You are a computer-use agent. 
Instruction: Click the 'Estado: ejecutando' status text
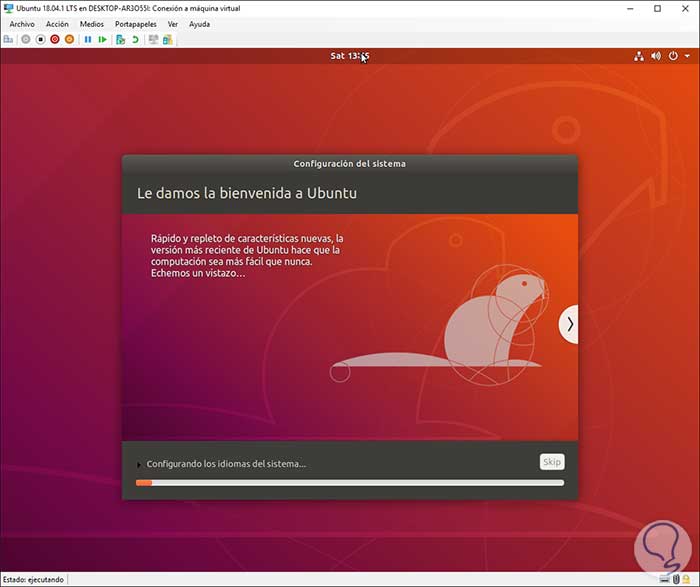[x=33, y=579]
